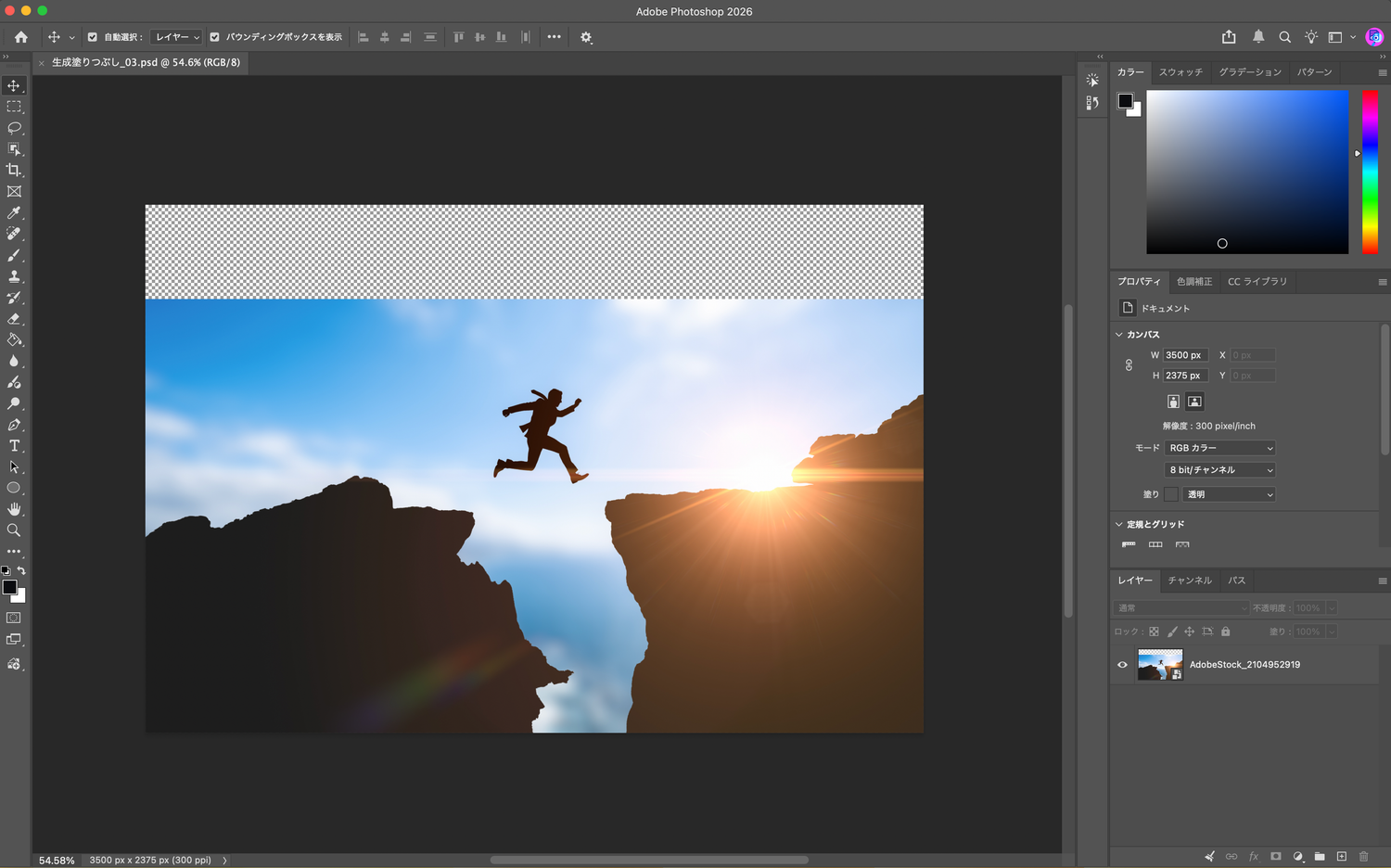The width and height of the screenshot is (1391, 868).
Task: Set canvas orientation to portrait
Action: [1173, 402]
